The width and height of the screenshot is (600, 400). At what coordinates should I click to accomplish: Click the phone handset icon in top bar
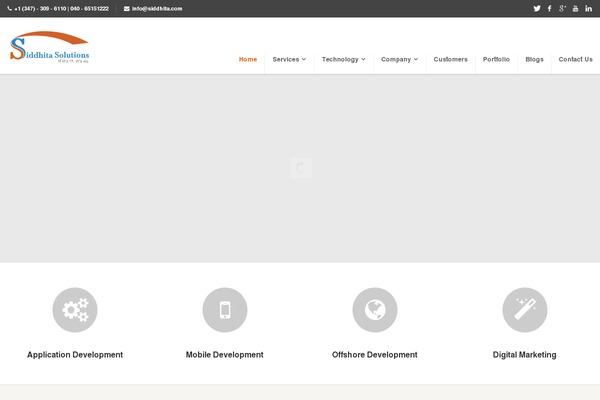coord(10,8)
